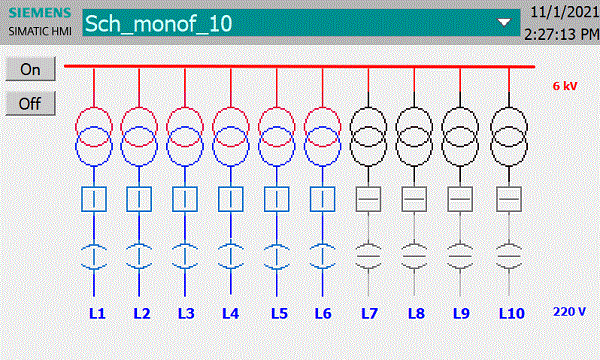Select the L7 de-energized transformer symbol
This screenshot has width=600, height=360.
[368, 137]
